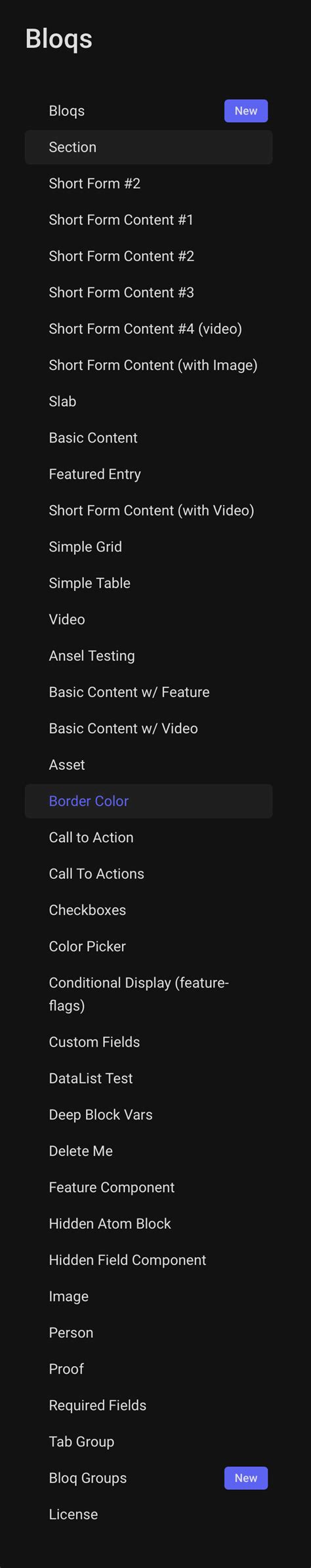Navigate to Required Fields
This screenshot has height=1568, width=311.
click(148, 1405)
